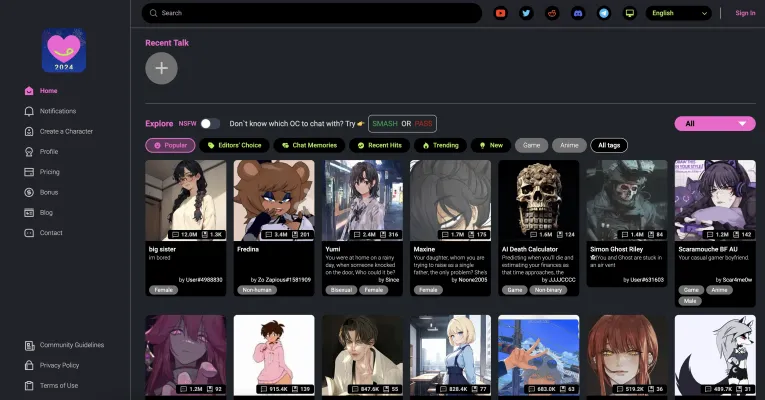Open the English language dropdown
This screenshot has width=765, height=400.
(679, 13)
